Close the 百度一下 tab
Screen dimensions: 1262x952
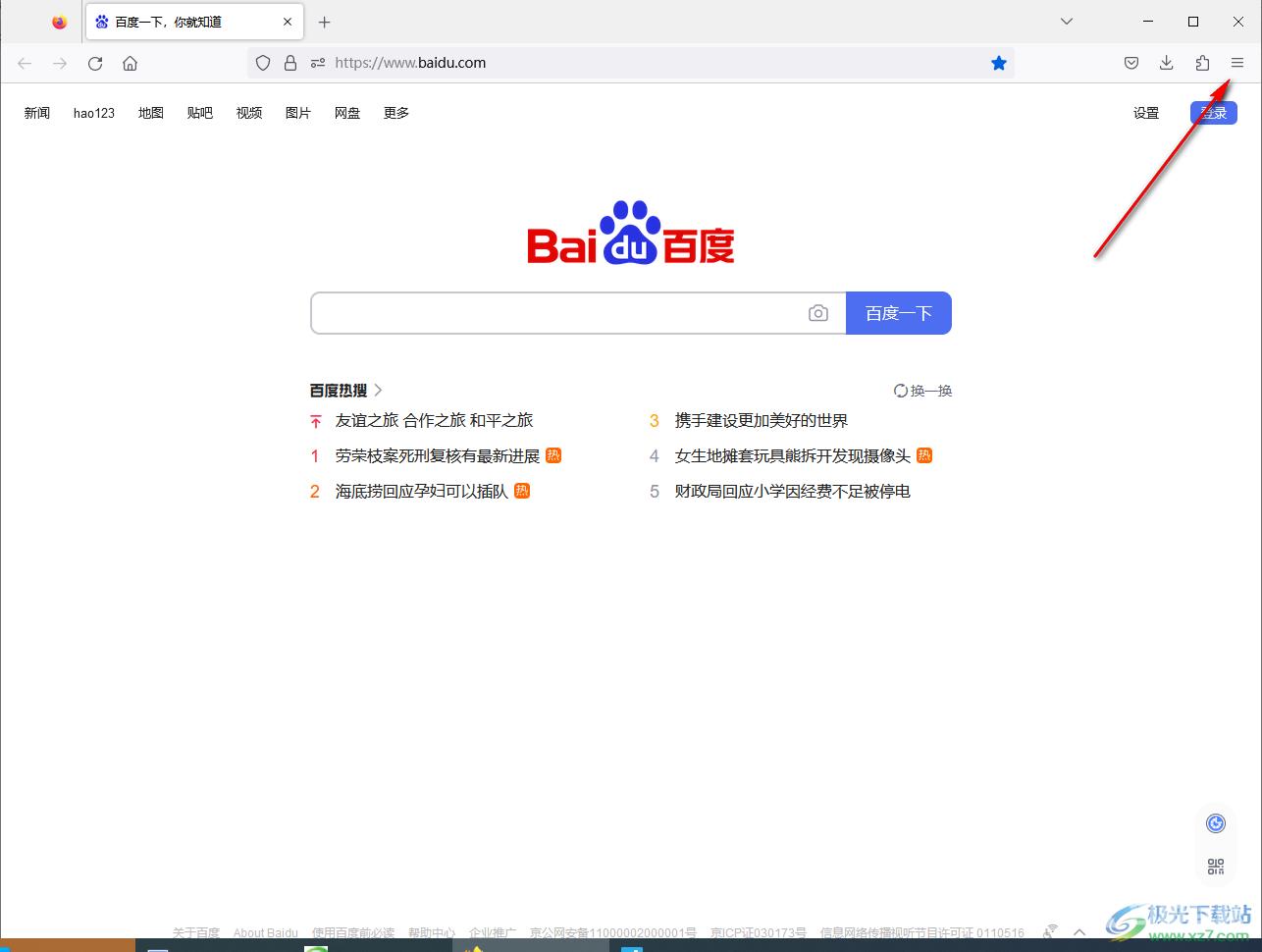tap(288, 22)
